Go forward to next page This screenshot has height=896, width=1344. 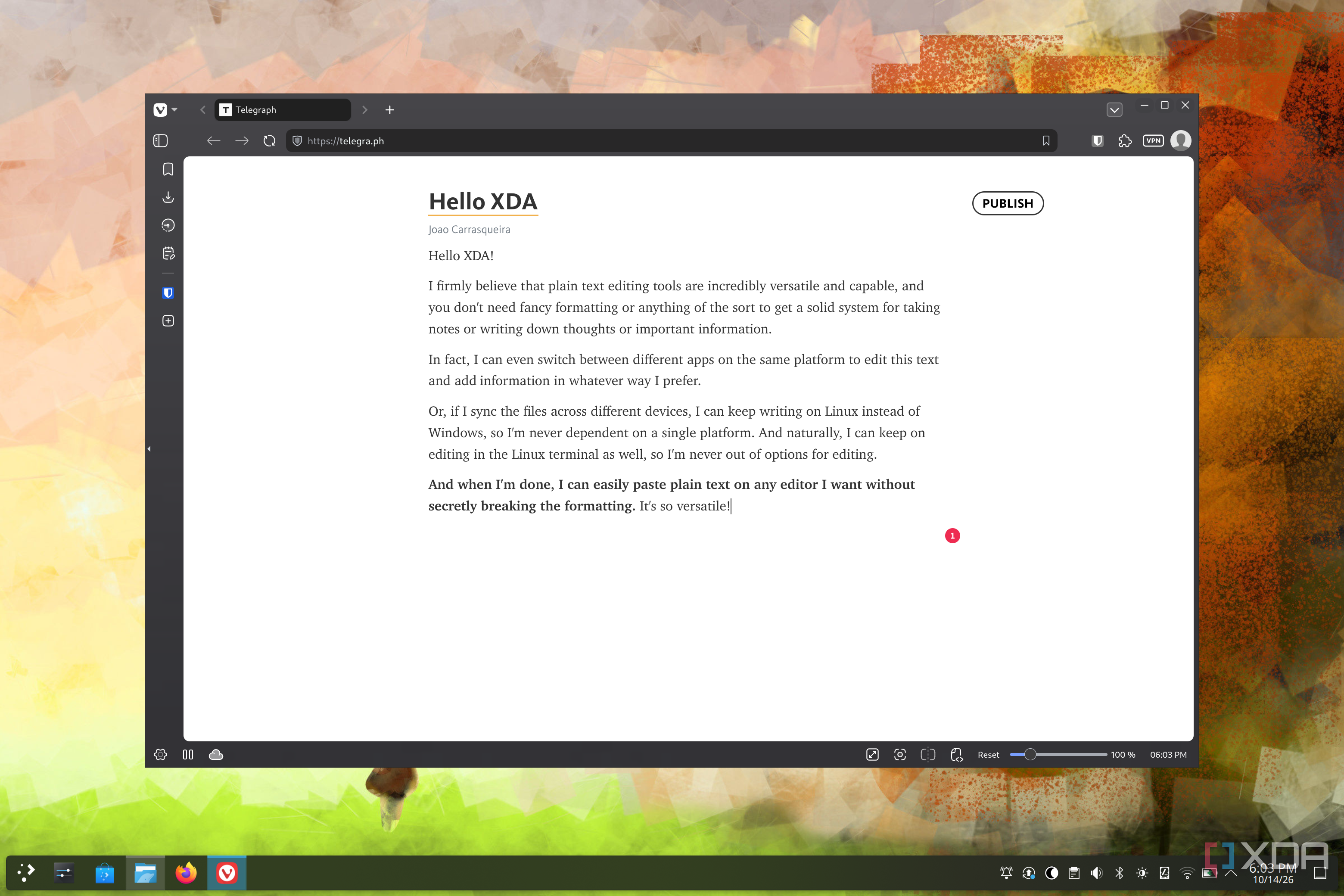coord(242,140)
